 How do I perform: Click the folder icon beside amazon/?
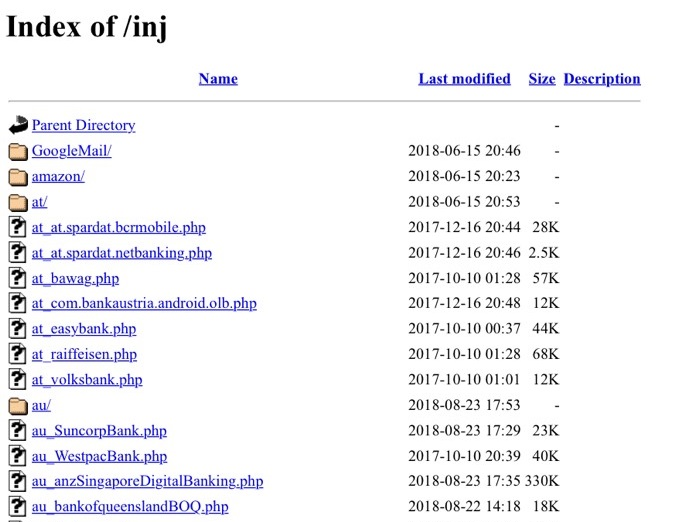pyautogui.click(x=18, y=177)
